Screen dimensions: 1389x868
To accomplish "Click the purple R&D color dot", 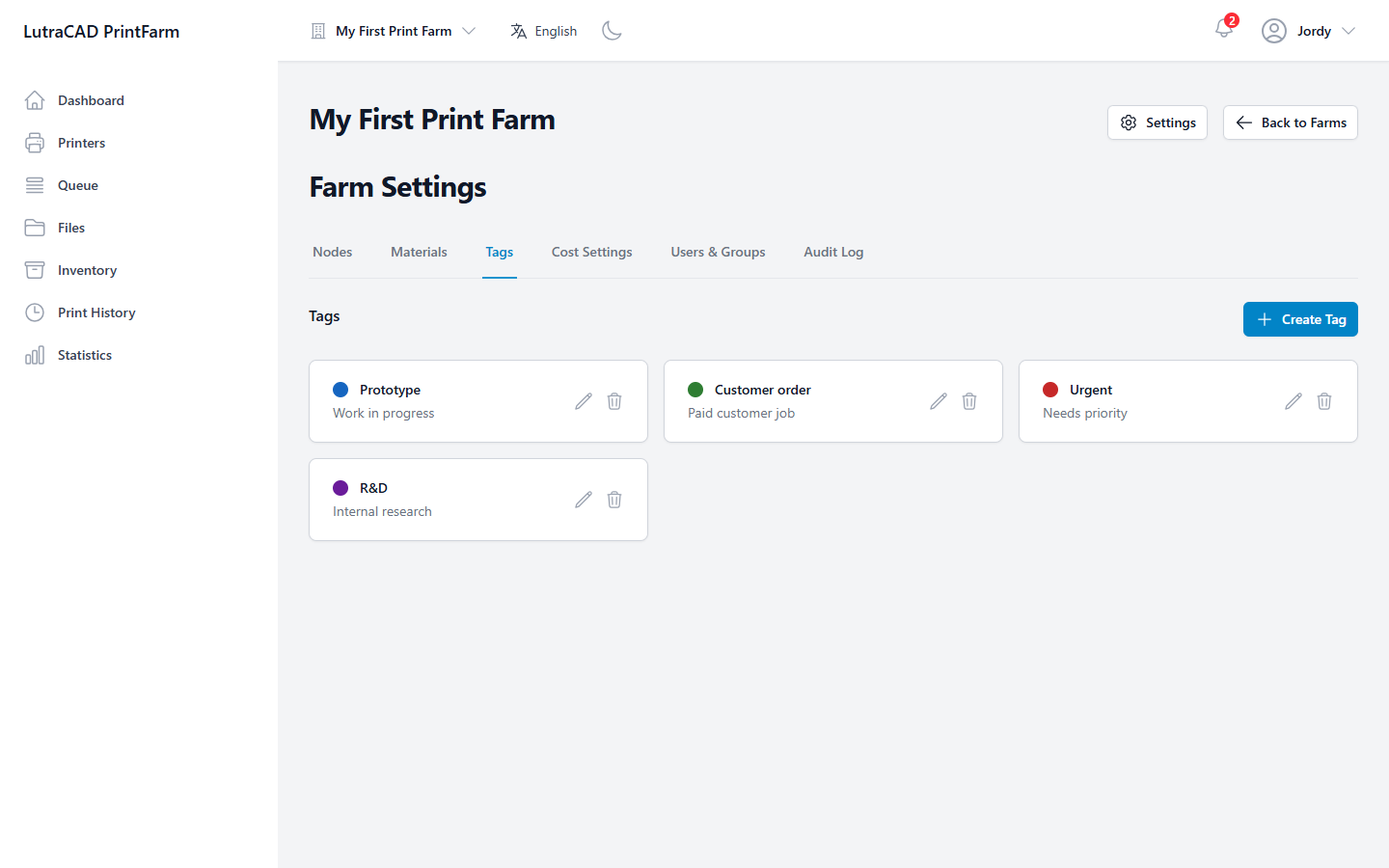I will (340, 488).
